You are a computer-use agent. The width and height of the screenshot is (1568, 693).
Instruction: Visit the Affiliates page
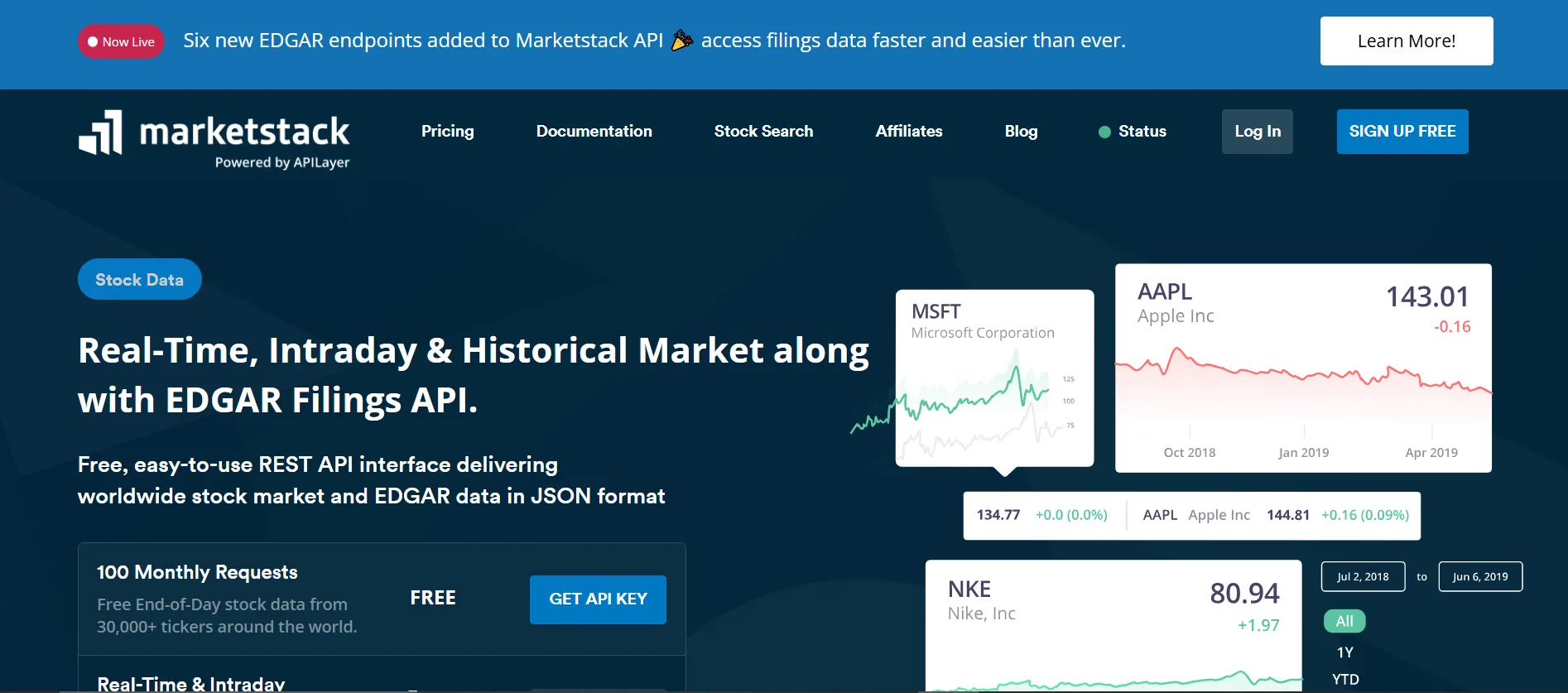(x=909, y=131)
